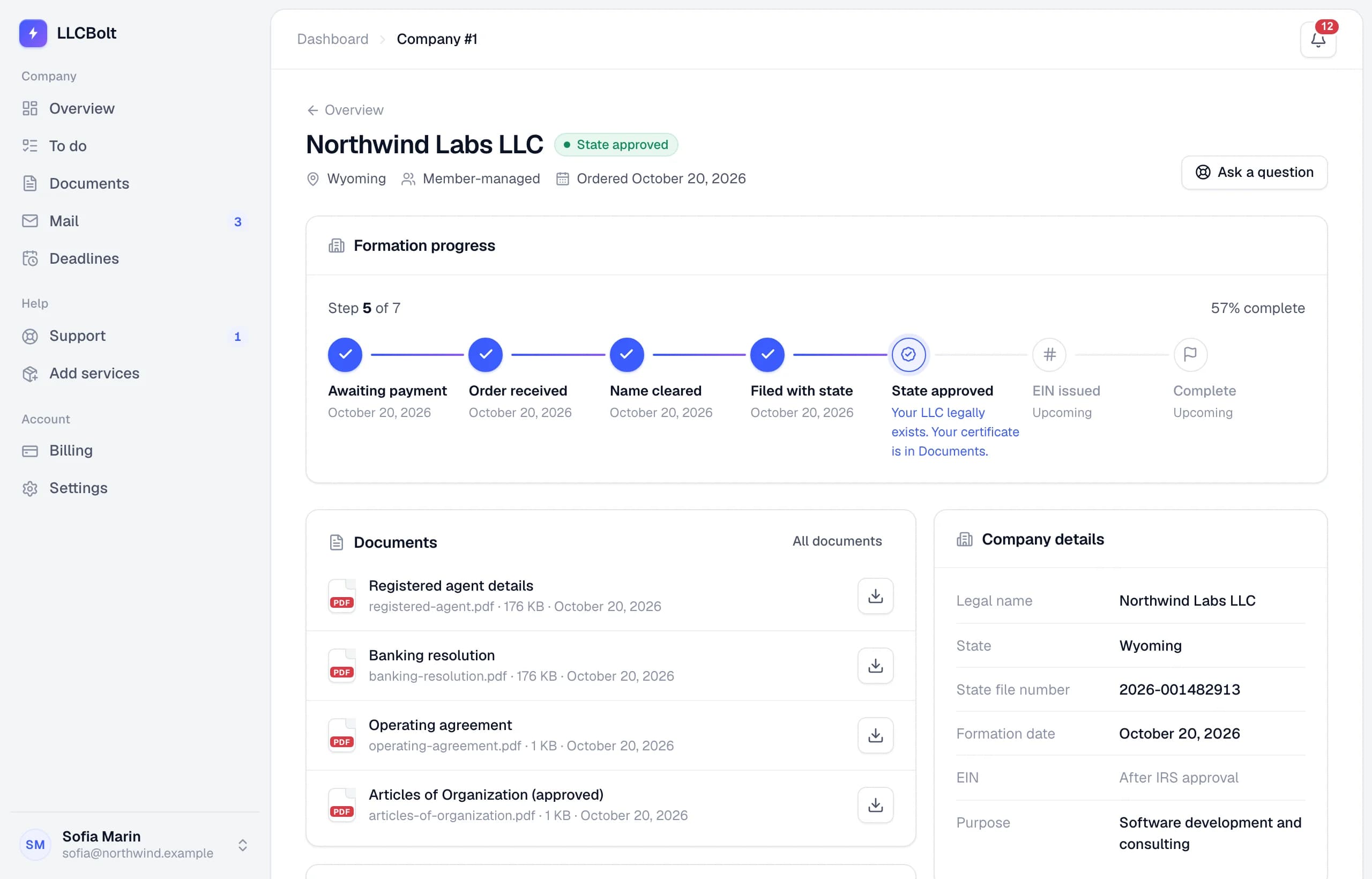Select the State approved current step marker
This screenshot has width=1372, height=879.
pyautogui.click(x=908, y=354)
